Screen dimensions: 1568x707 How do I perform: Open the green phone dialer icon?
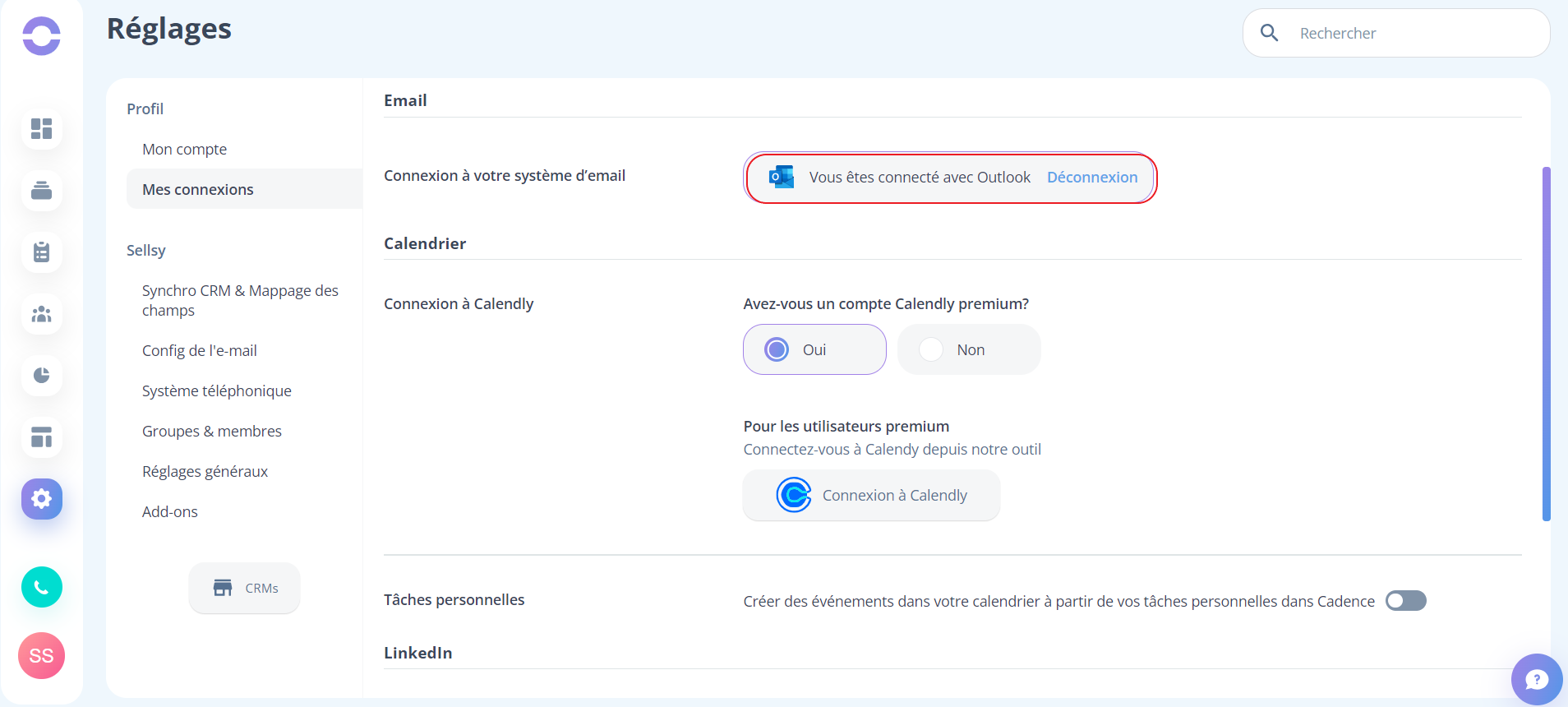42,587
